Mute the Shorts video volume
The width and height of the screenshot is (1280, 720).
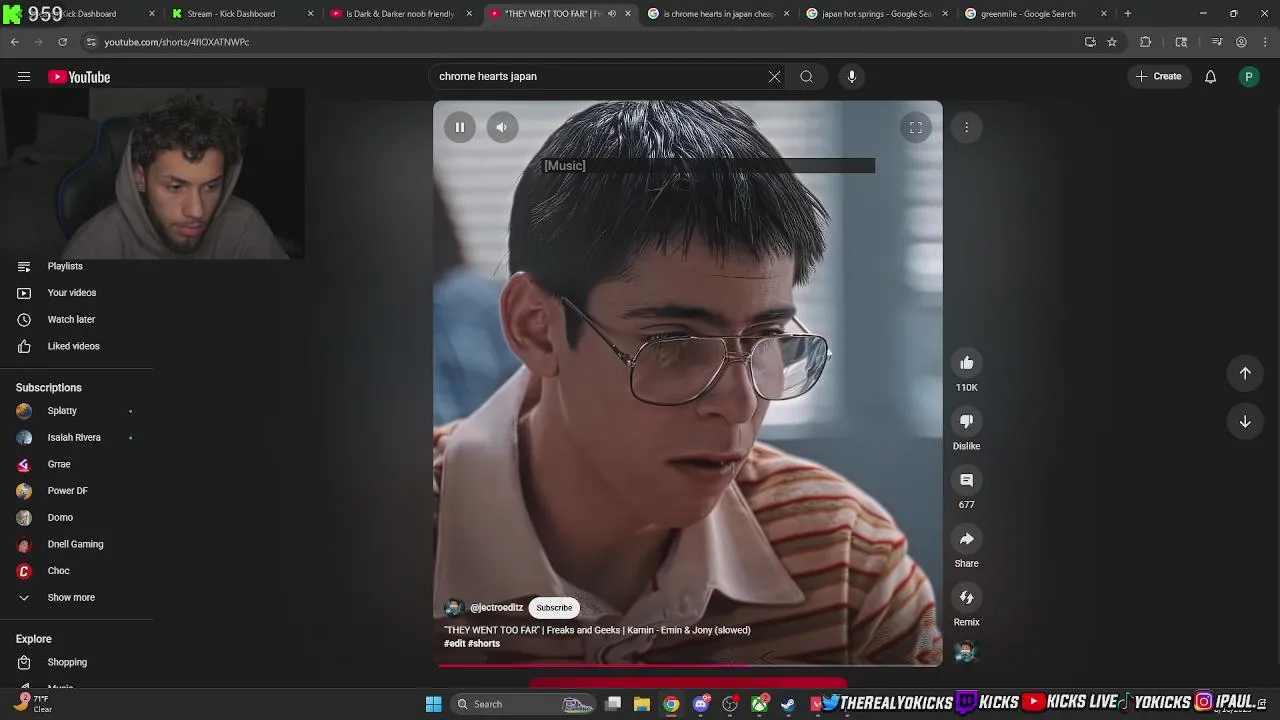coord(502,127)
